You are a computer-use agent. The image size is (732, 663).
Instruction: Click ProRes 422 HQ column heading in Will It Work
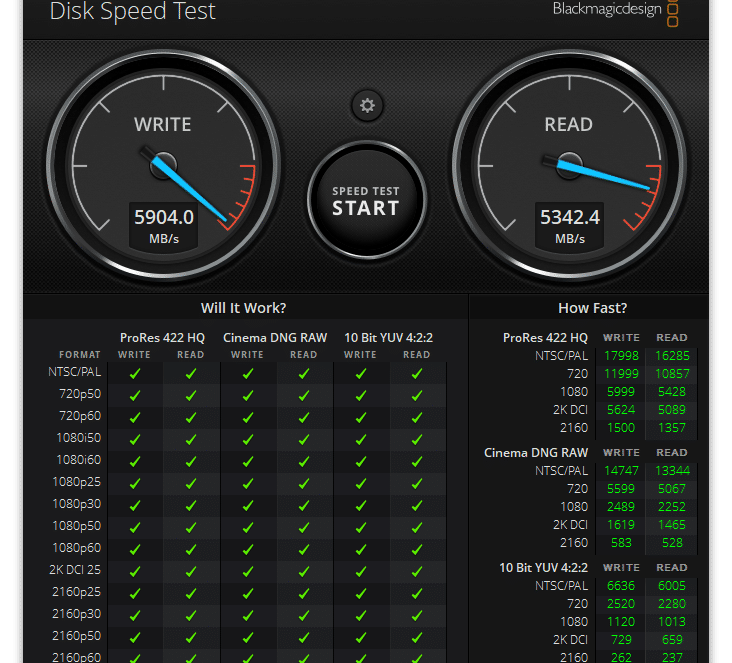[162, 338]
